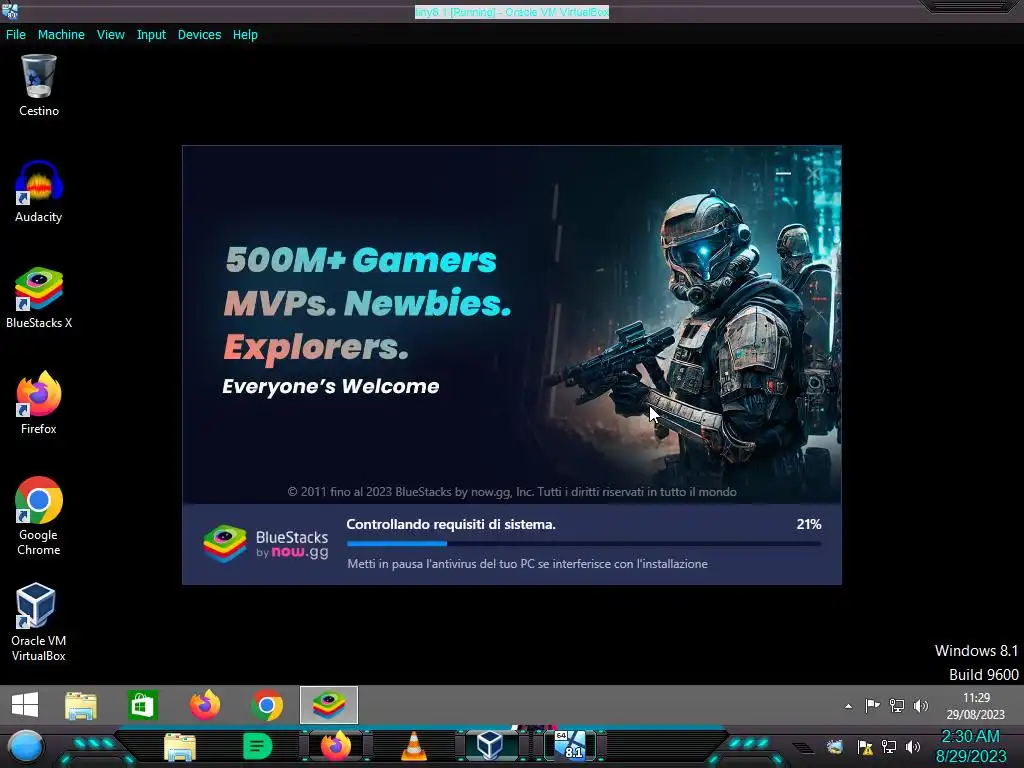Select the BlueStacks X desktop shortcut

pos(39,298)
